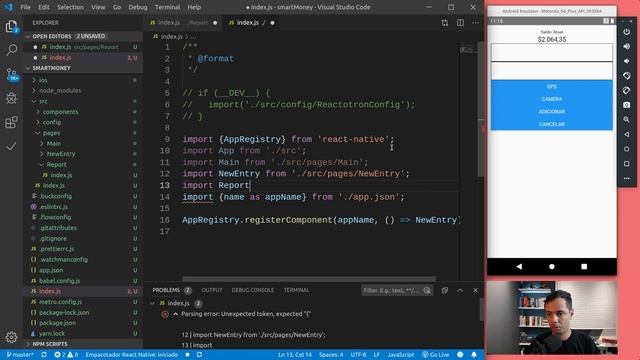The height and width of the screenshot is (360, 640).
Task: Open editor More Actions ellipsis
Action: (476, 23)
